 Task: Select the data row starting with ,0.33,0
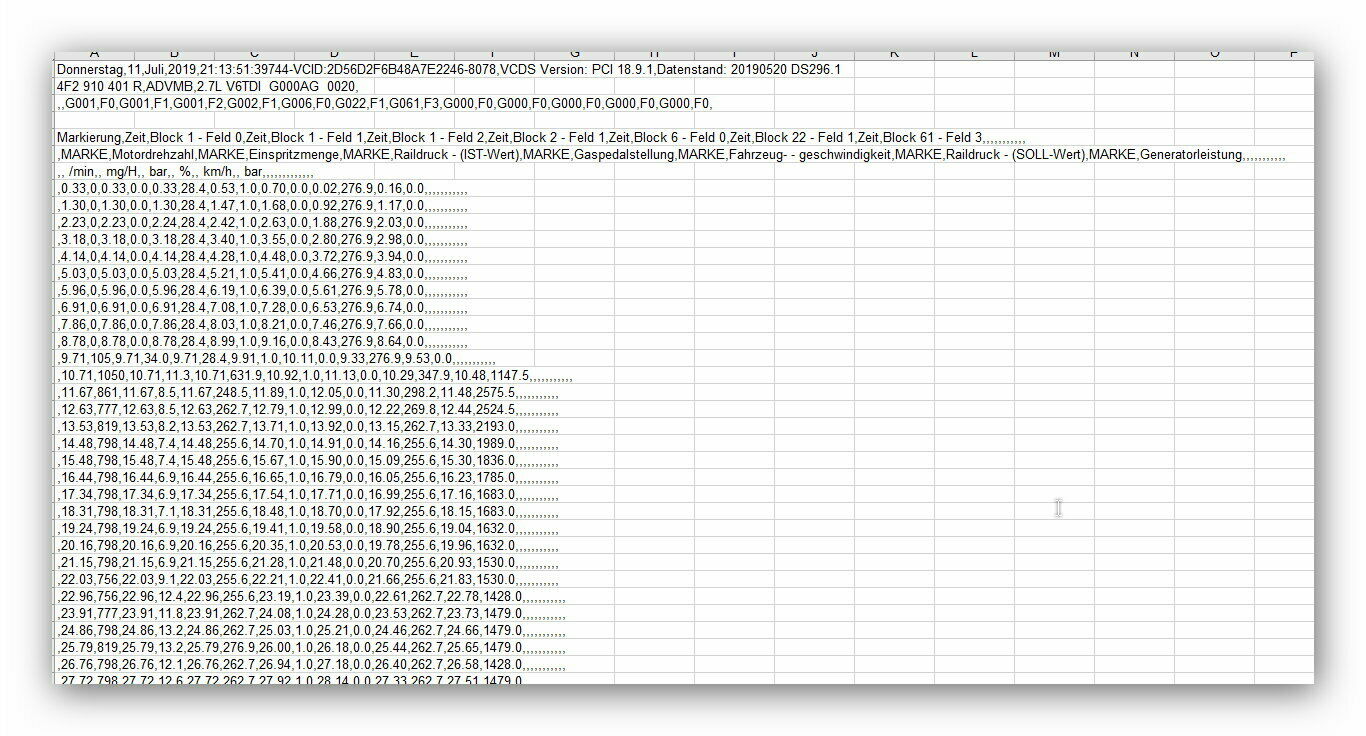pyautogui.click(x=262, y=189)
